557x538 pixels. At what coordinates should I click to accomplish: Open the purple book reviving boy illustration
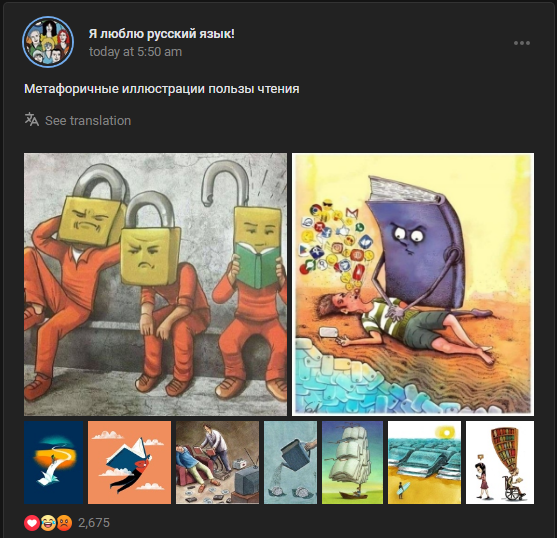[x=413, y=284]
